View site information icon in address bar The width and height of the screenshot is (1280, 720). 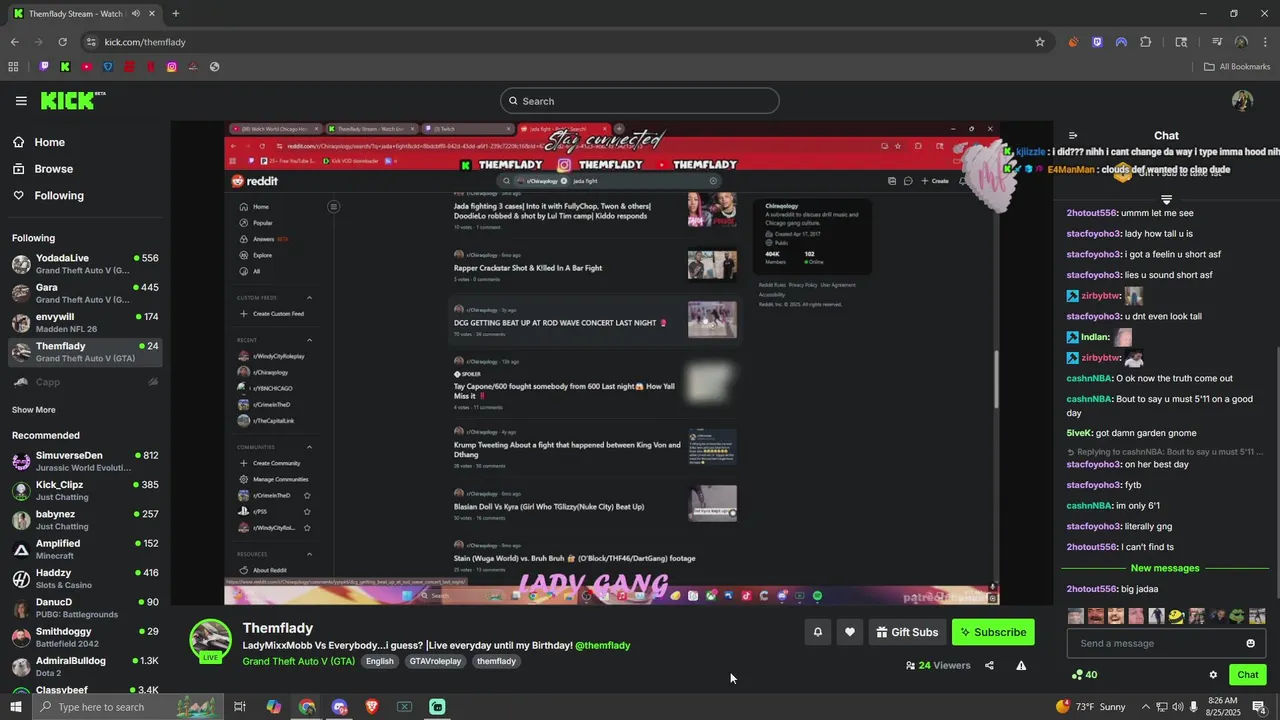(91, 42)
